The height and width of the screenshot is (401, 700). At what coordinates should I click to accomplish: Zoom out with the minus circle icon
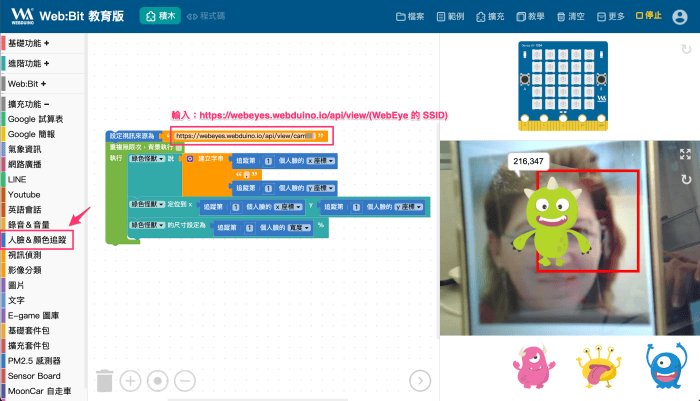(185, 381)
